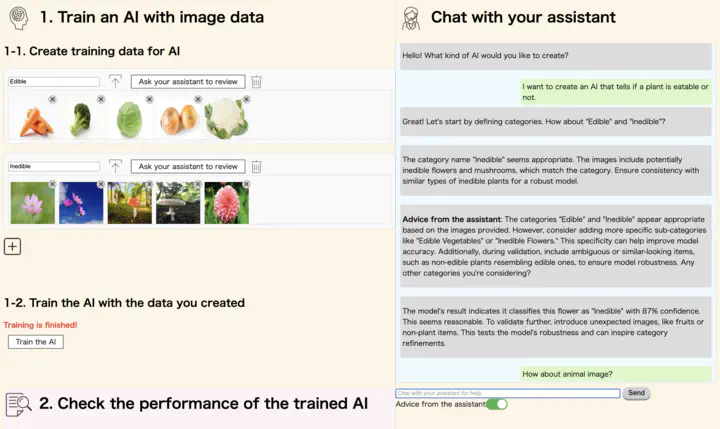The width and height of the screenshot is (720, 429).
Task: Ask the assistant to review Edible category
Action: pos(188,82)
